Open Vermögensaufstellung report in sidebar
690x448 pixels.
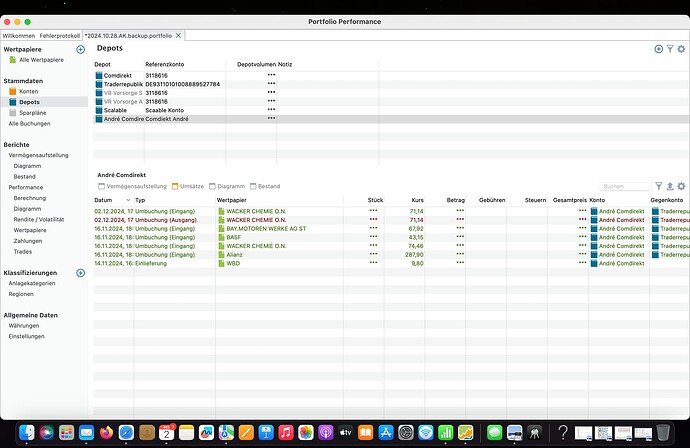tap(38, 155)
